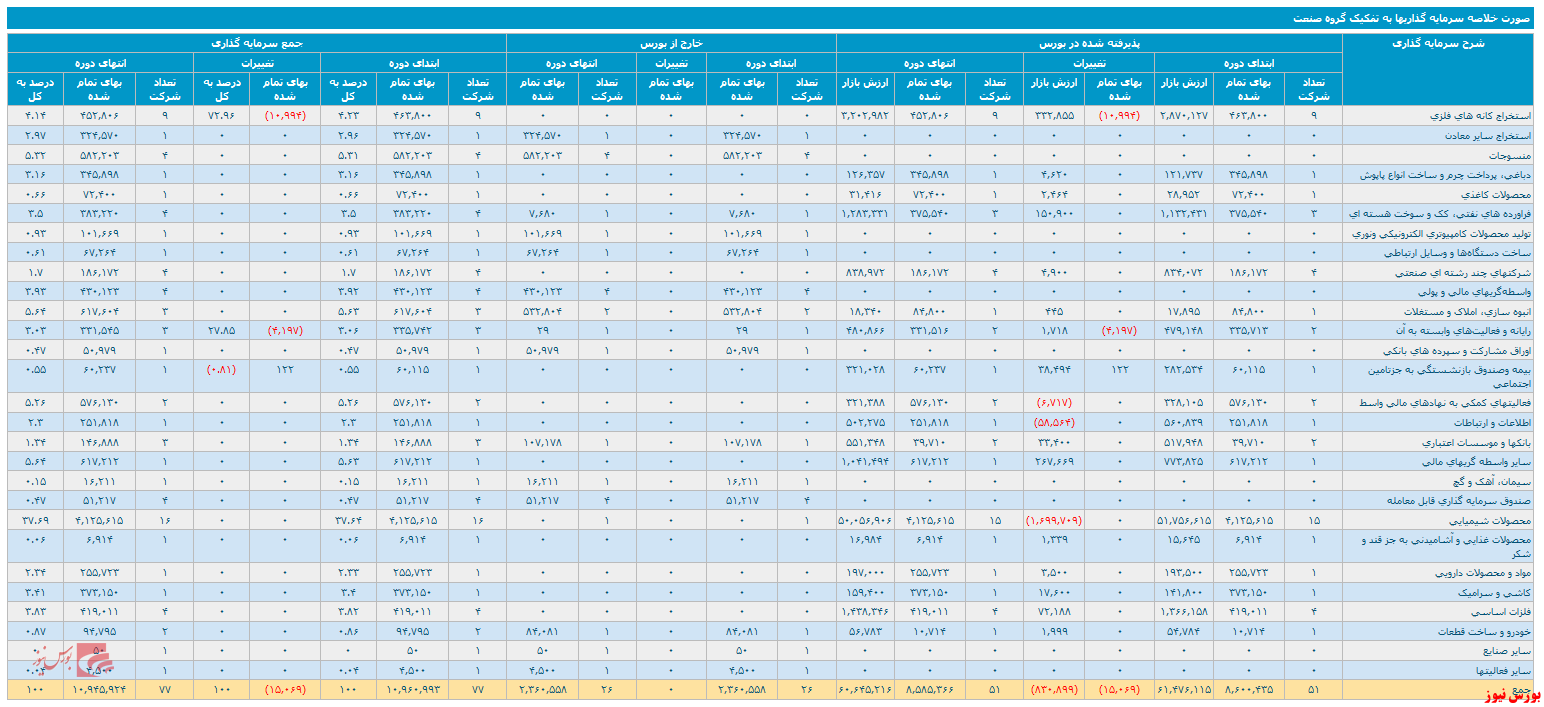Click market value '۵۱,۷۵۶,۶۱۵' in محصولات شیمیایی row

point(1184,520)
